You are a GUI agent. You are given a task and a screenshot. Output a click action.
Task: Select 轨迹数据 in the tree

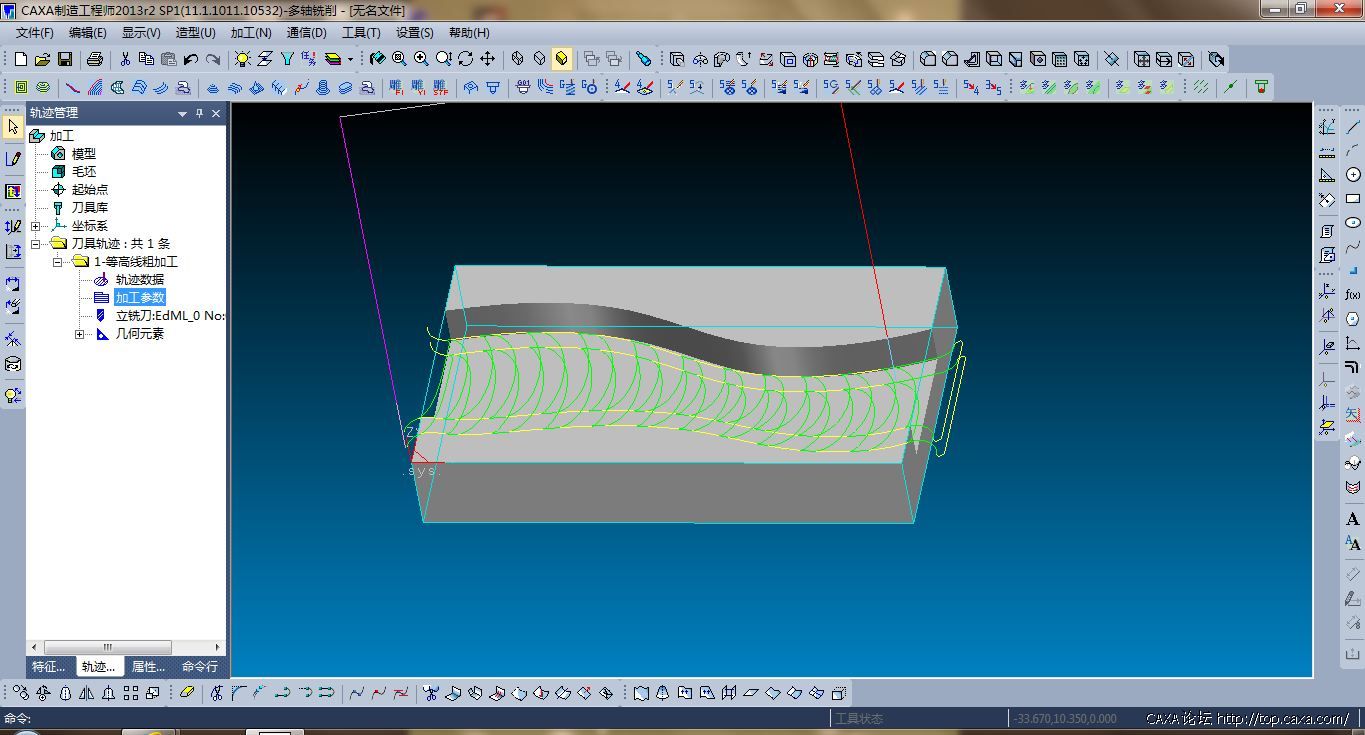click(139, 280)
